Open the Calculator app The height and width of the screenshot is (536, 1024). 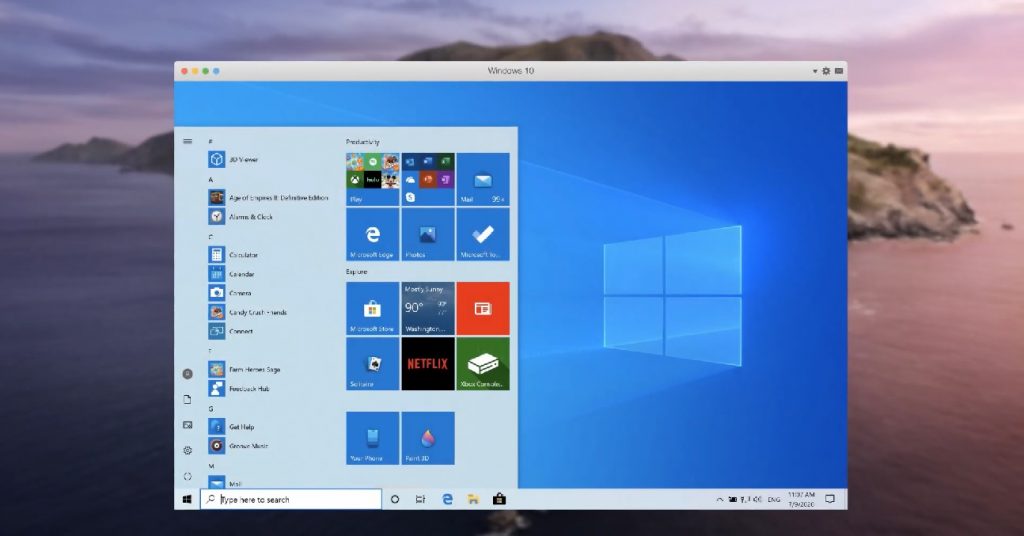(x=233, y=255)
